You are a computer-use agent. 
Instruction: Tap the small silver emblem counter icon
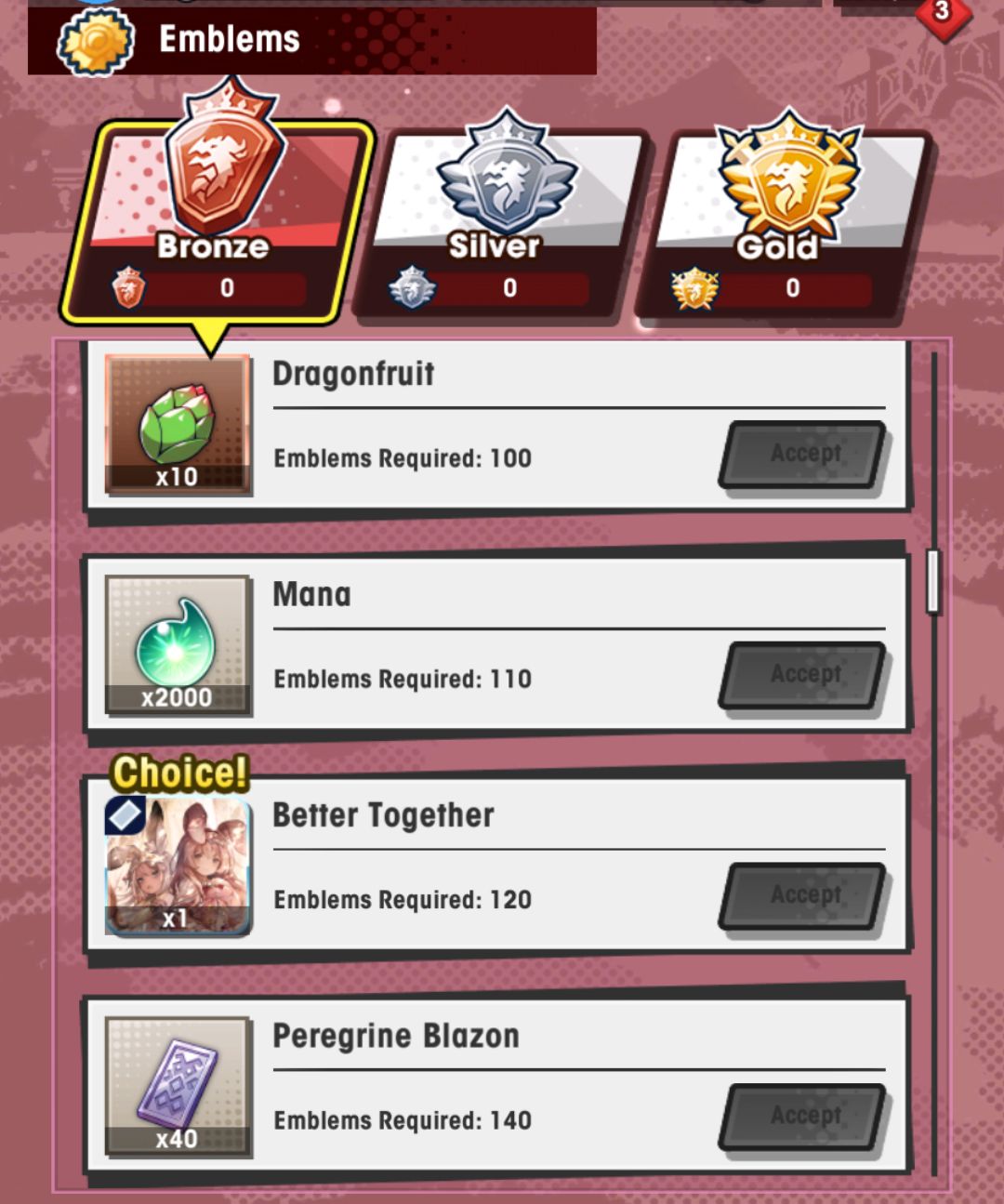pyautogui.click(x=412, y=288)
